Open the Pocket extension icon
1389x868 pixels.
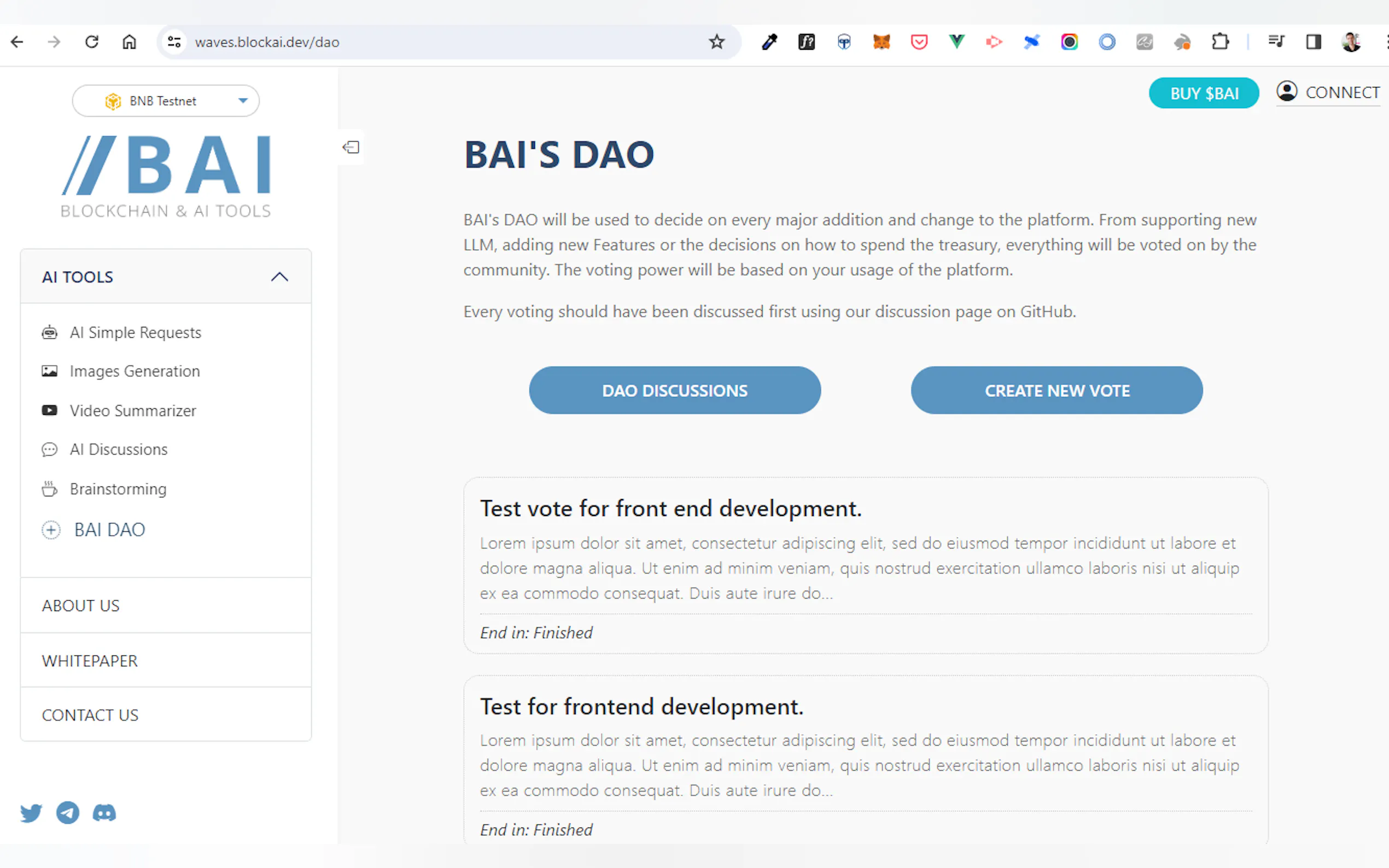point(919,42)
